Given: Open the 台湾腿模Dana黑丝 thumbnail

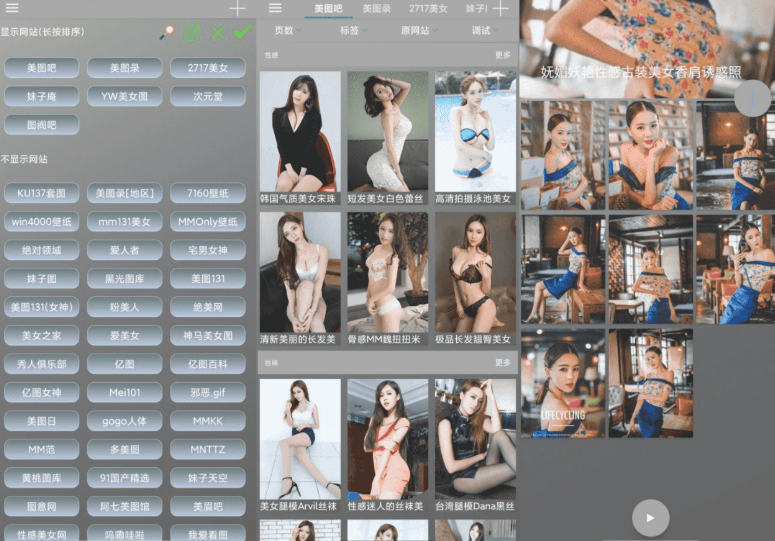Looking at the screenshot, I should point(475,445).
